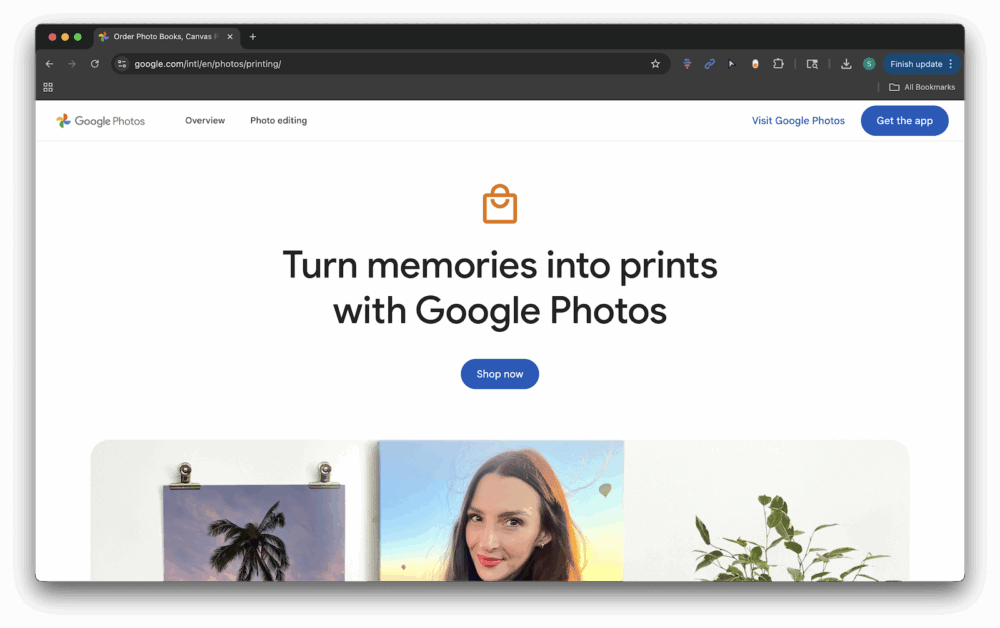Open the Overview navigation item
Image resolution: width=1000 pixels, height=628 pixels.
(205, 120)
